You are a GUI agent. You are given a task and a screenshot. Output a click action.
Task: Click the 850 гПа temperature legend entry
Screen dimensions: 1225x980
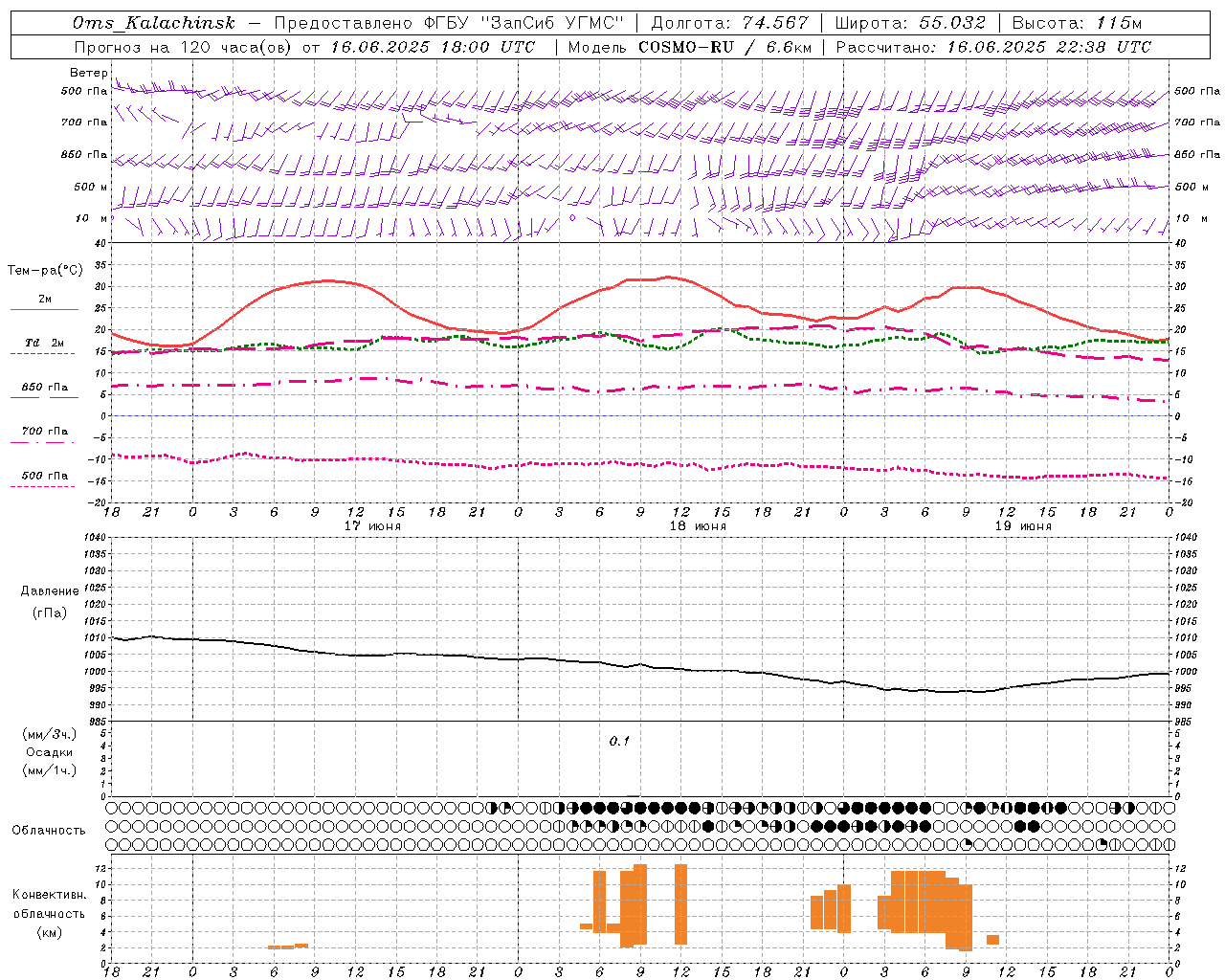pyautogui.click(x=45, y=388)
